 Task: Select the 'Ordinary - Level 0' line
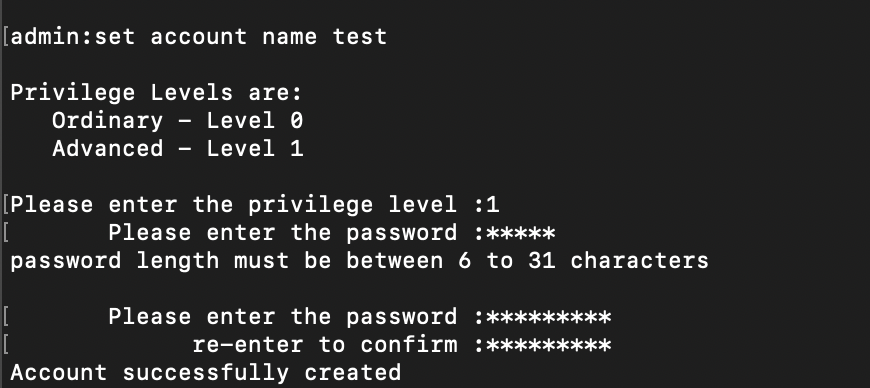click(178, 120)
